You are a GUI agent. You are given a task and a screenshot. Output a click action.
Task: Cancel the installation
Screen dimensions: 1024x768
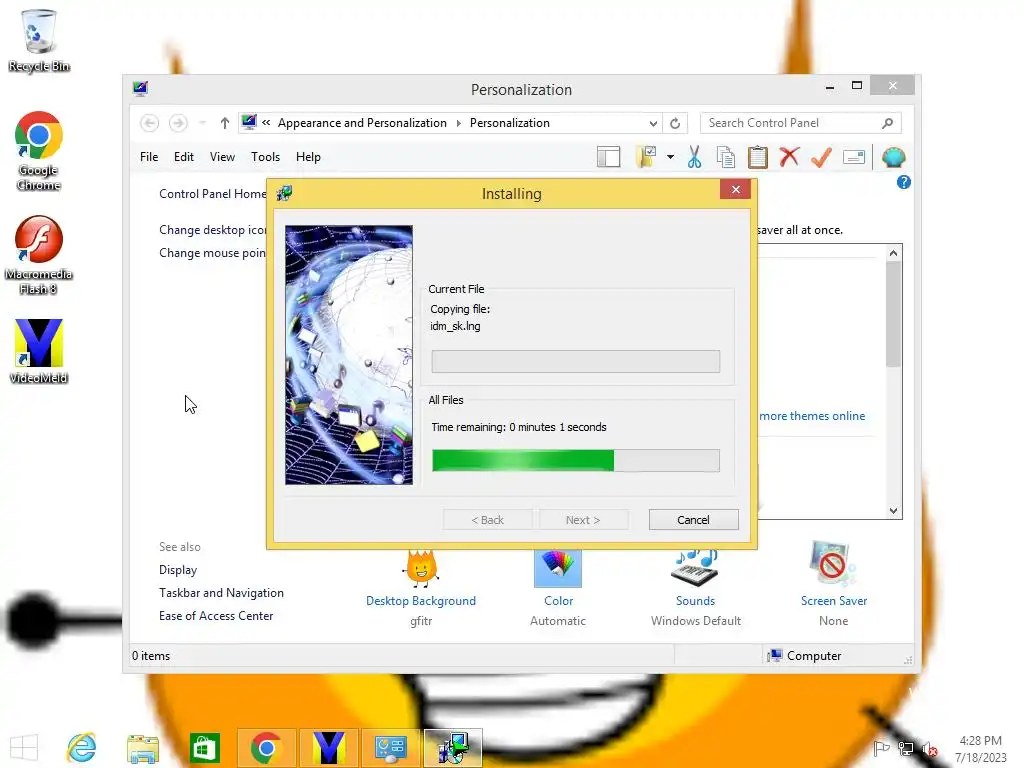pyautogui.click(x=694, y=520)
